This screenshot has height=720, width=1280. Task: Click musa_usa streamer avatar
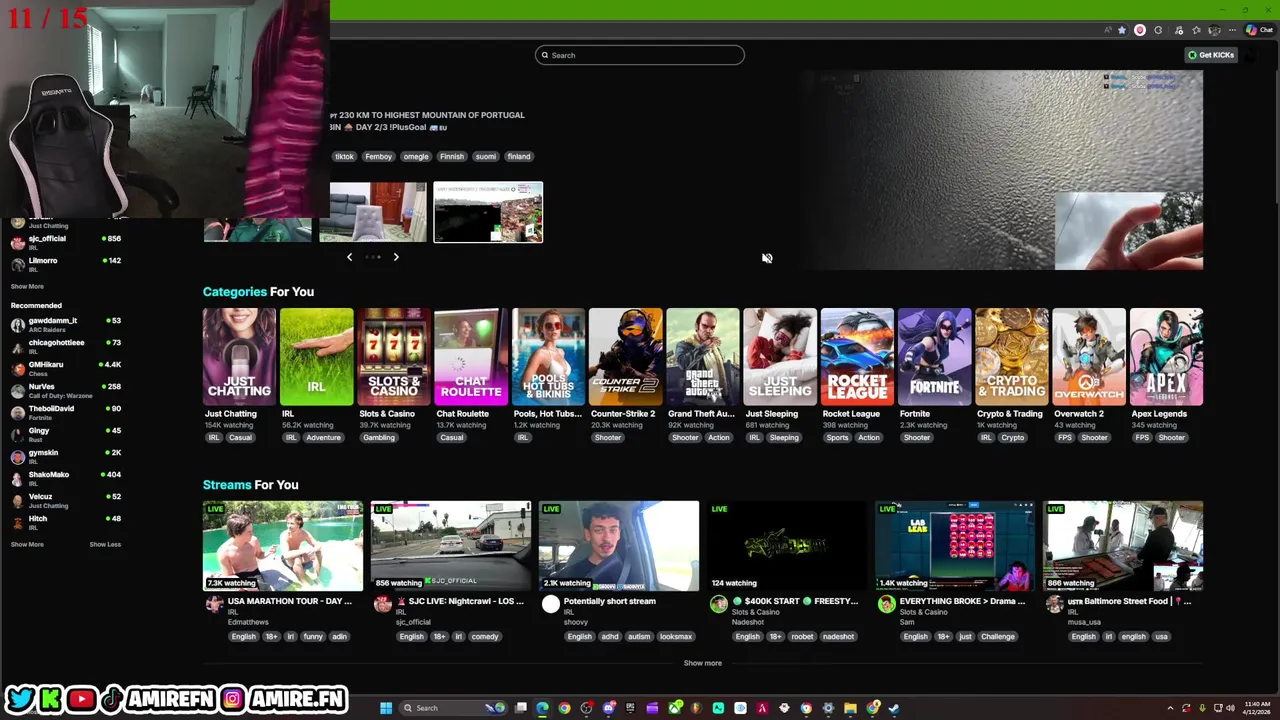coord(1054,604)
